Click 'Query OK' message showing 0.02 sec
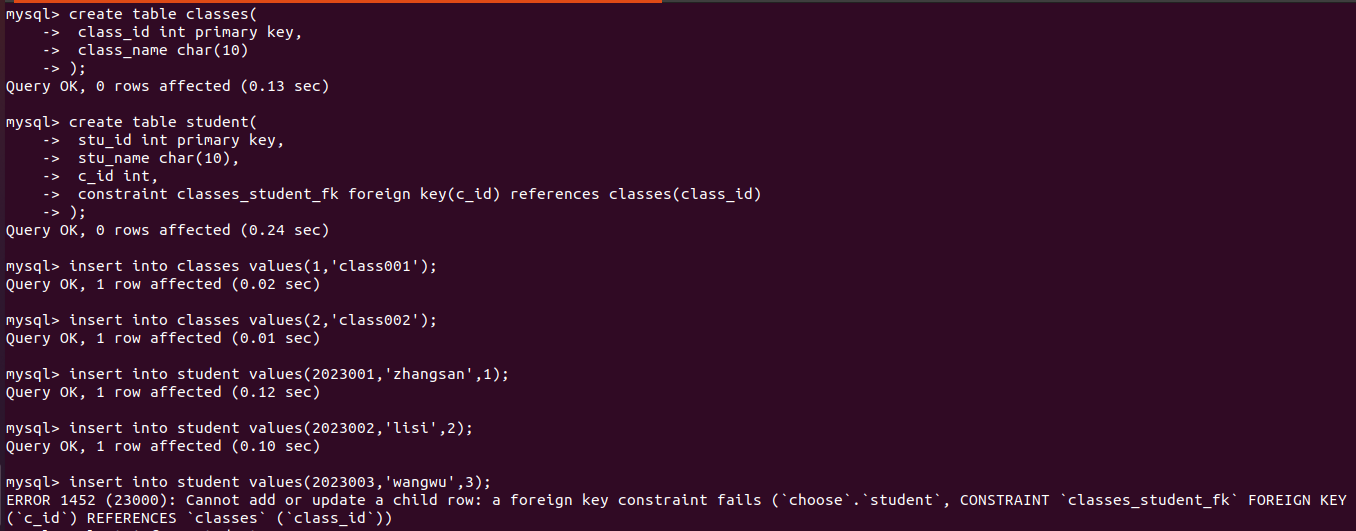The width and height of the screenshot is (1356, 531). coord(163,284)
